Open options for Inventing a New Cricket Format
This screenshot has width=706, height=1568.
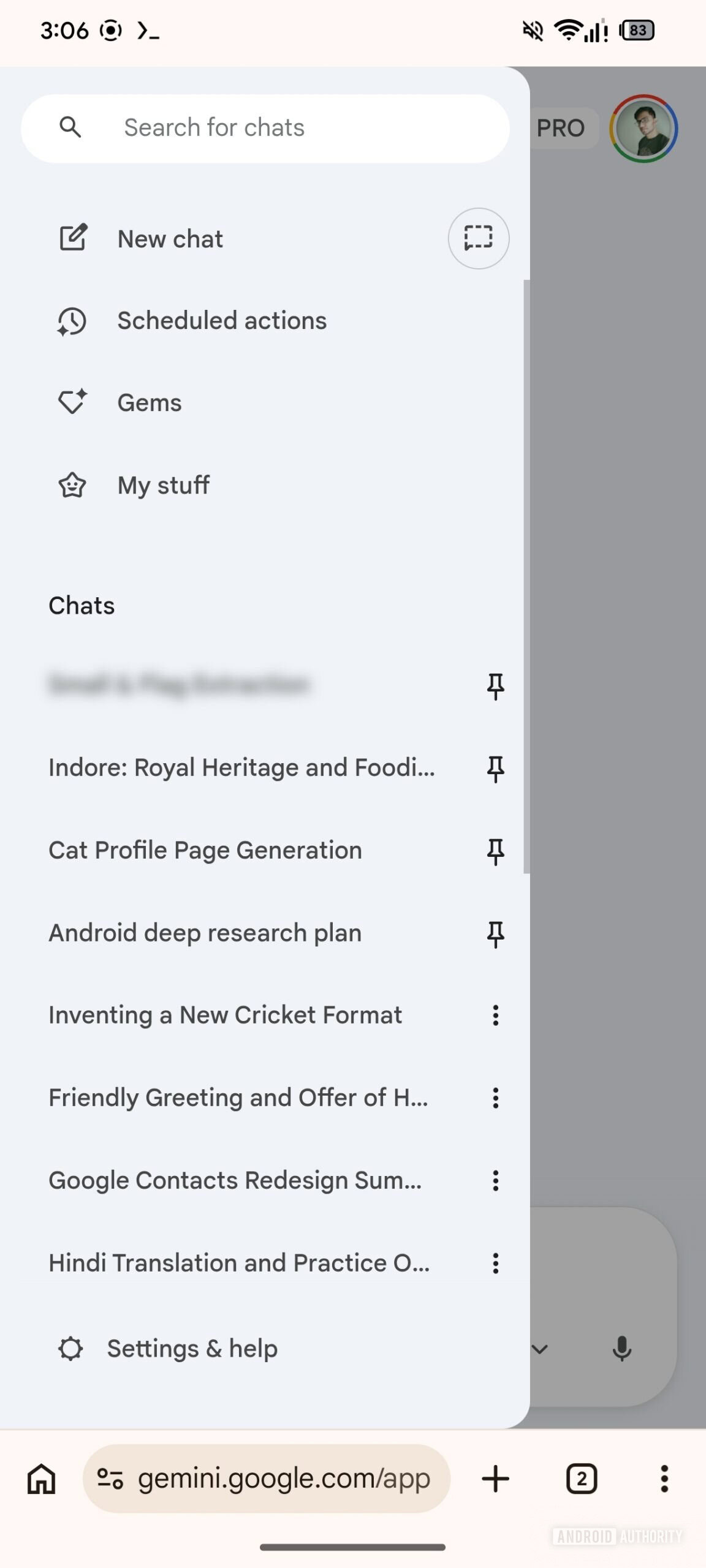pyautogui.click(x=495, y=1015)
